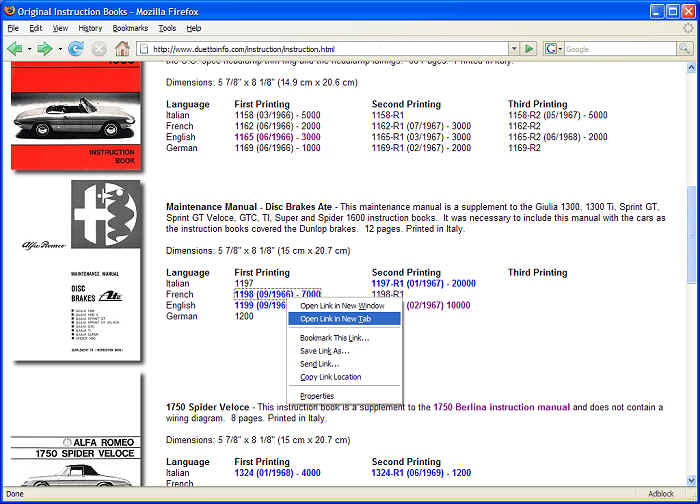Click the red Spider instruction book cover

[x=76, y=117]
